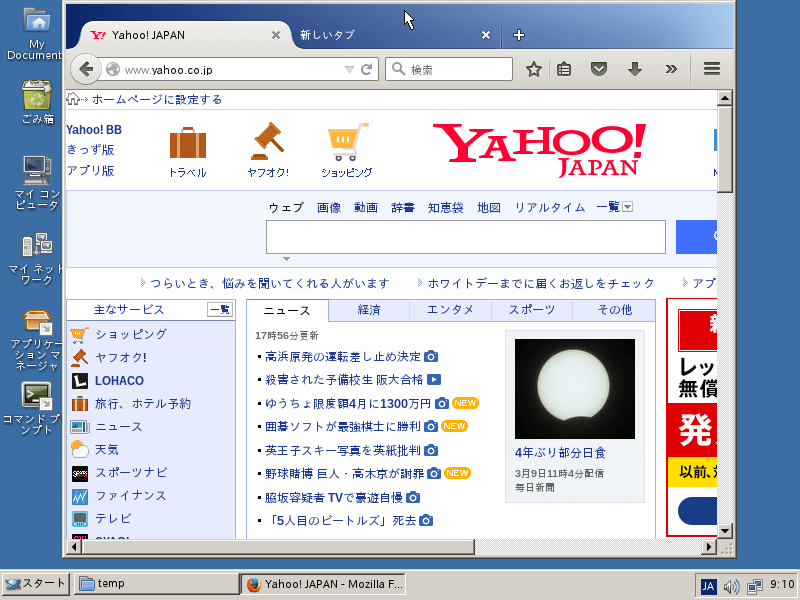Open the コマンド プロンプト desktop icon

36,409
